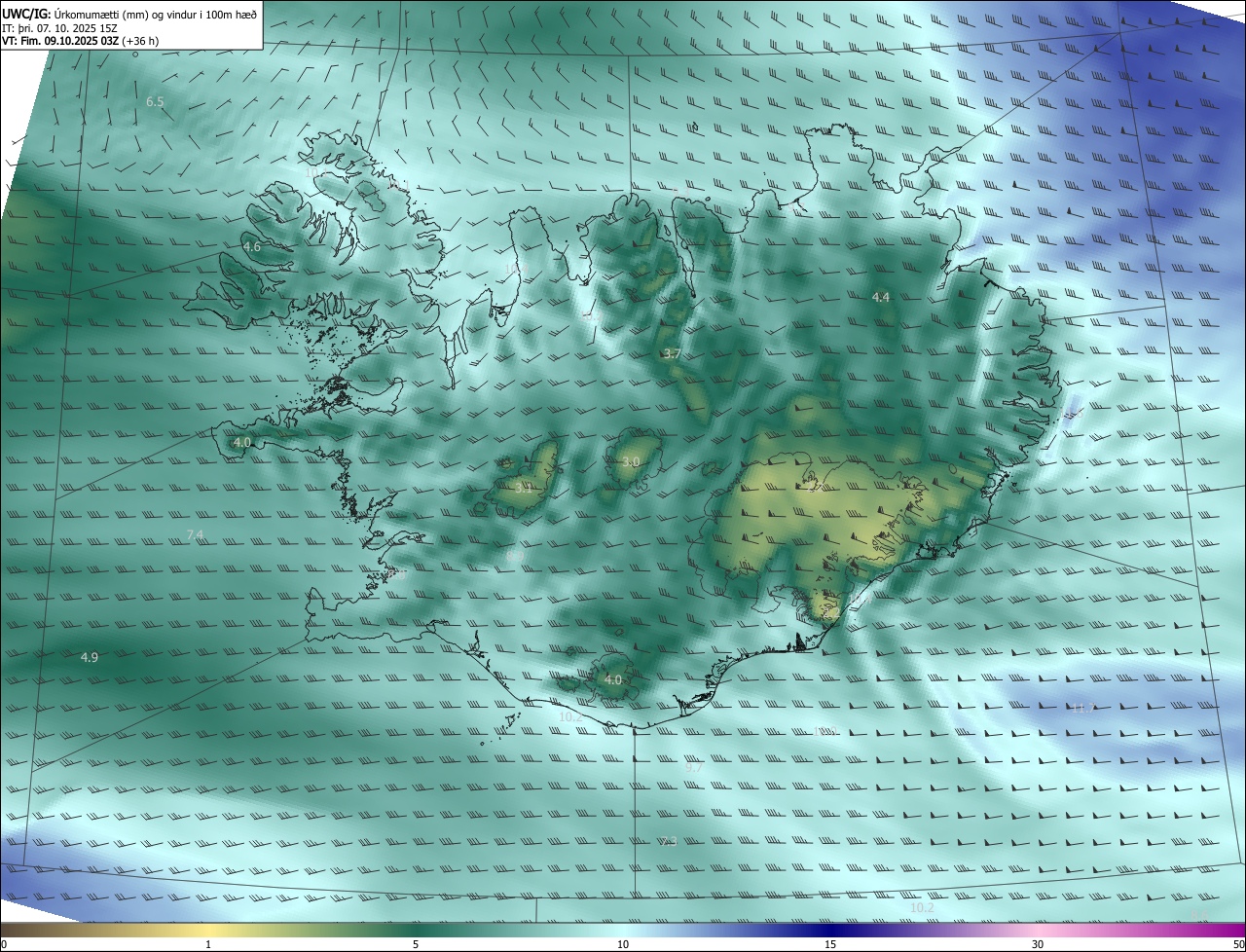This screenshot has height=952, width=1246.
Task: Click the title line 'Úrkomumætti (mm) og vindur í 100m hæð'
Action: tap(156, 14)
